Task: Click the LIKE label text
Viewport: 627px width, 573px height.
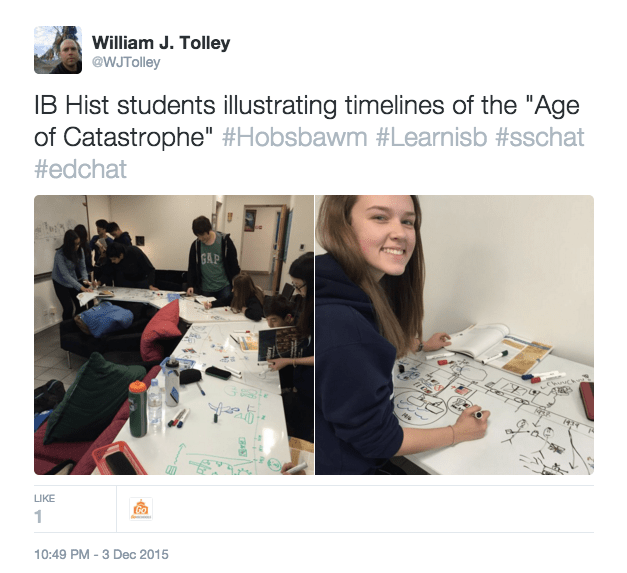Action: pyautogui.click(x=44, y=498)
